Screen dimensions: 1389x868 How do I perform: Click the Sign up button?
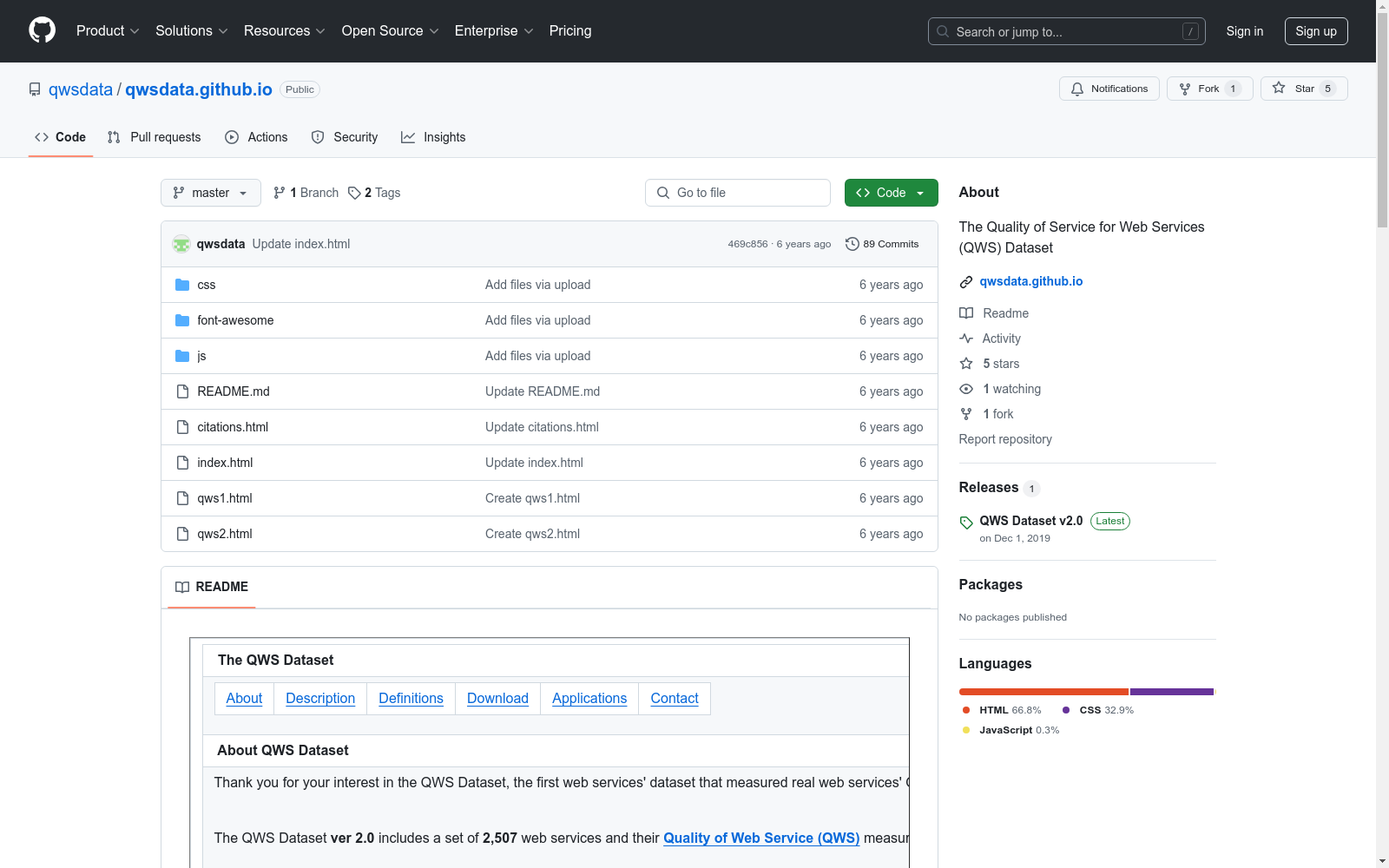[x=1315, y=31]
